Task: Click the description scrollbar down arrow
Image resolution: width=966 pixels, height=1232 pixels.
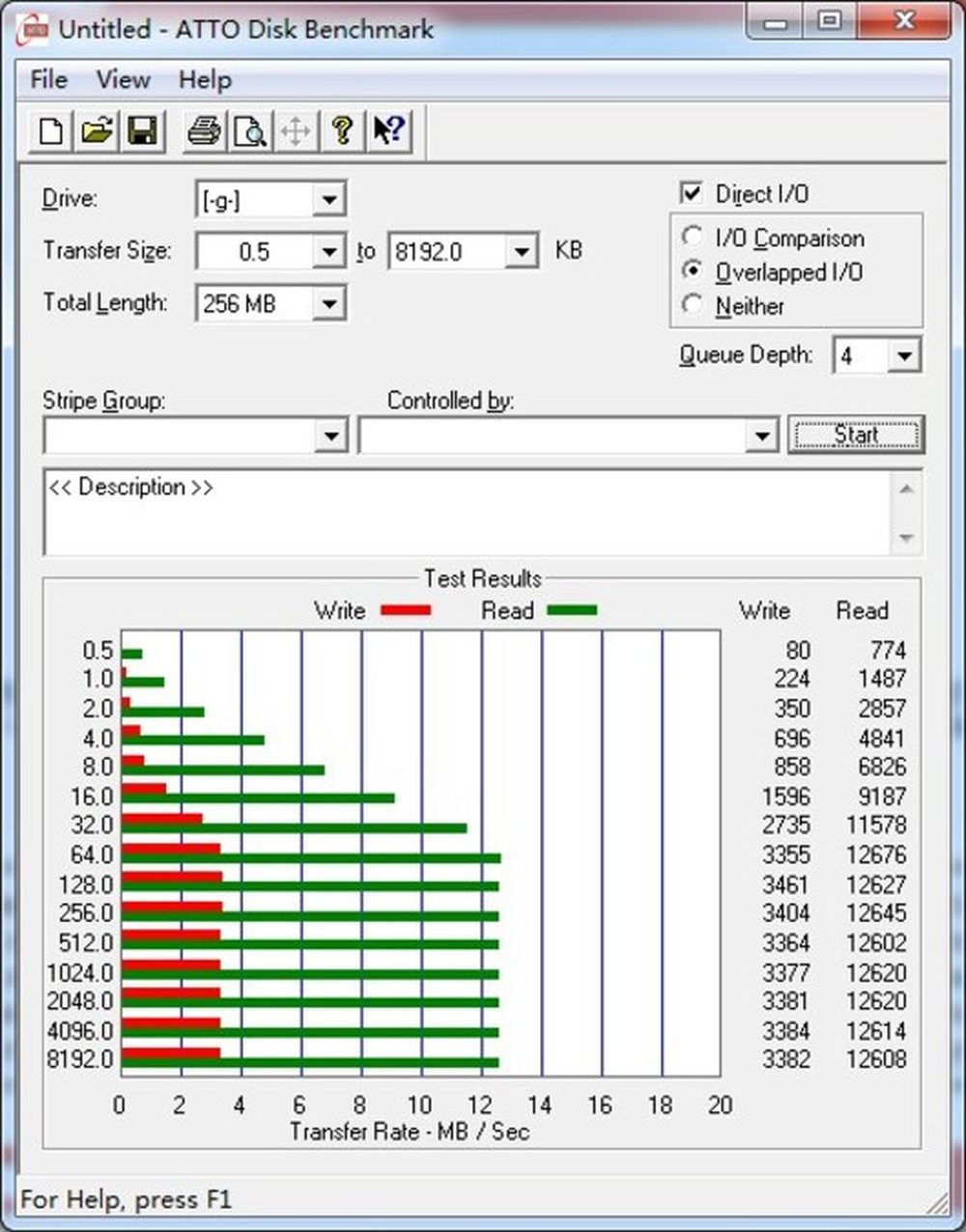Action: tap(906, 538)
